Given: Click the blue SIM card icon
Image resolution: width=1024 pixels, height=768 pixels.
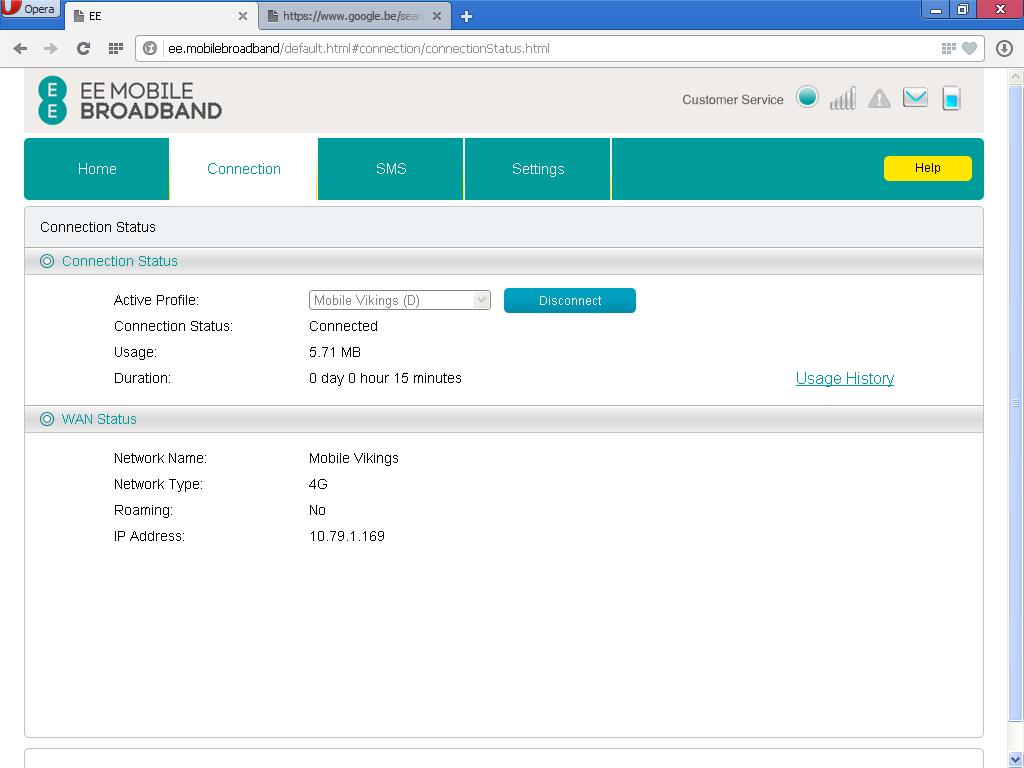Looking at the screenshot, I should click(951, 98).
